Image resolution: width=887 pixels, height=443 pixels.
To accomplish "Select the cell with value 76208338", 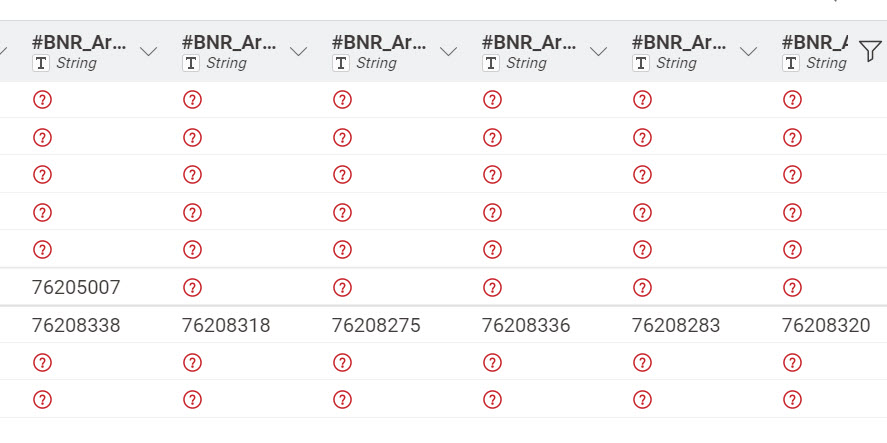I will tap(76, 325).
